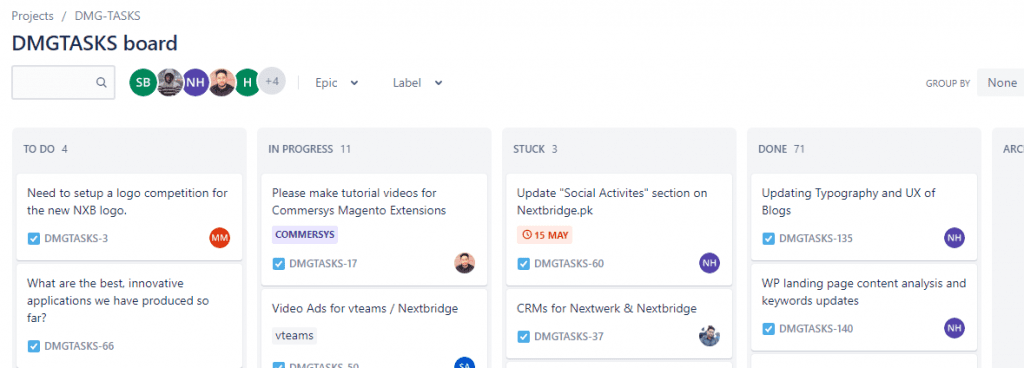This screenshot has width=1024, height=368.
Task: Click the search magnifier icon
Action: (x=101, y=82)
